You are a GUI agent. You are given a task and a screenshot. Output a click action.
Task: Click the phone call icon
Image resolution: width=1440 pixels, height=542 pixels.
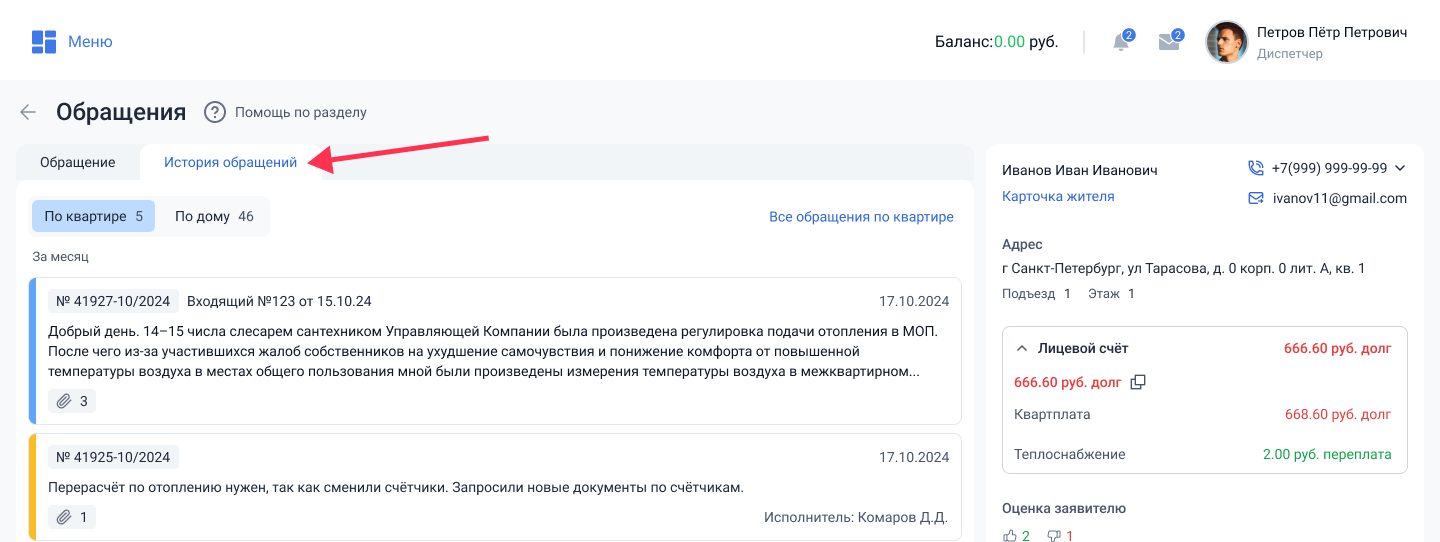click(1256, 168)
